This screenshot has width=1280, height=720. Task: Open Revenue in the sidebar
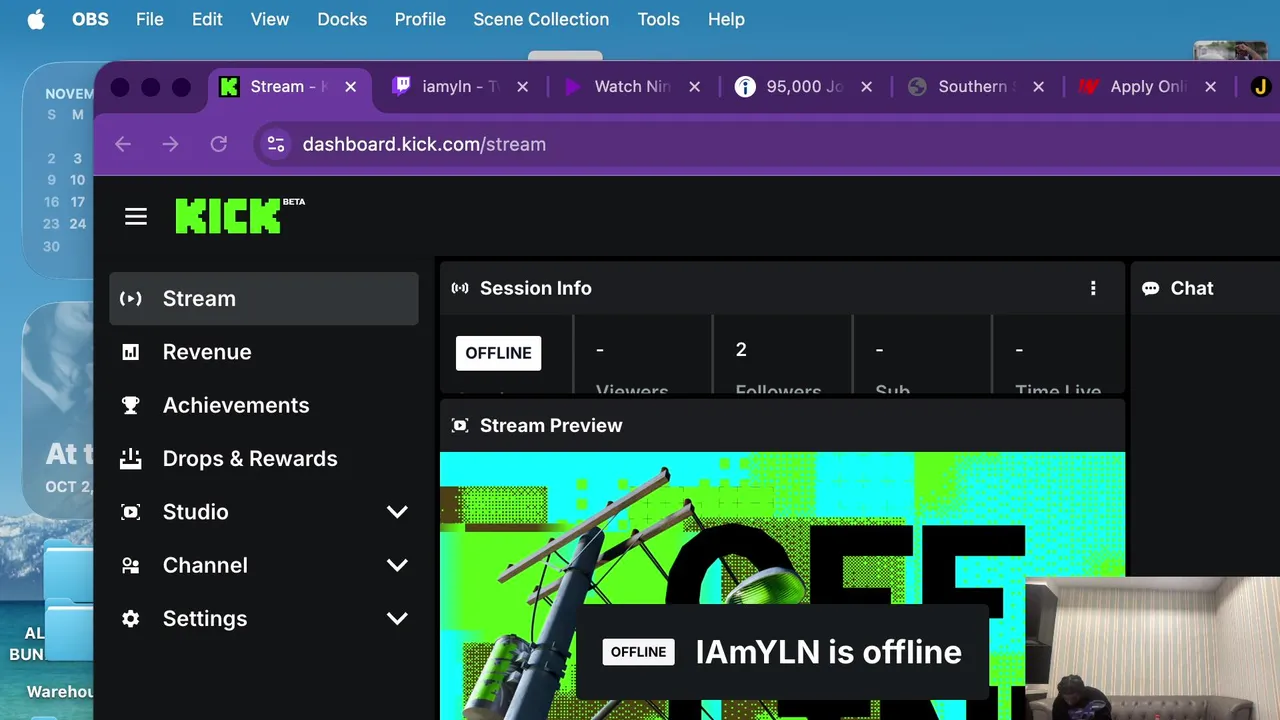(264, 352)
